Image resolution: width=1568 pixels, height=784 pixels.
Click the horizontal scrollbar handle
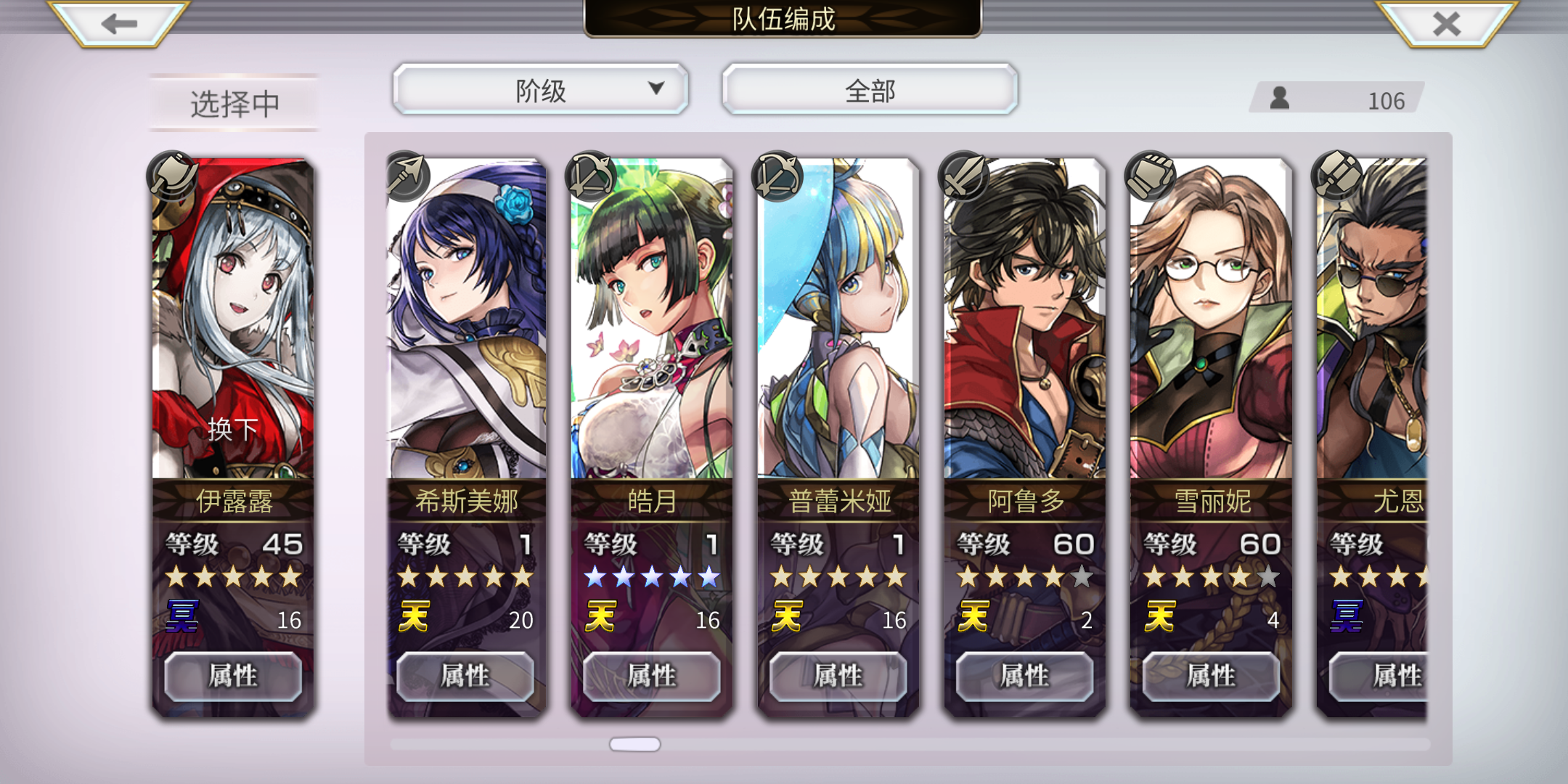635,744
